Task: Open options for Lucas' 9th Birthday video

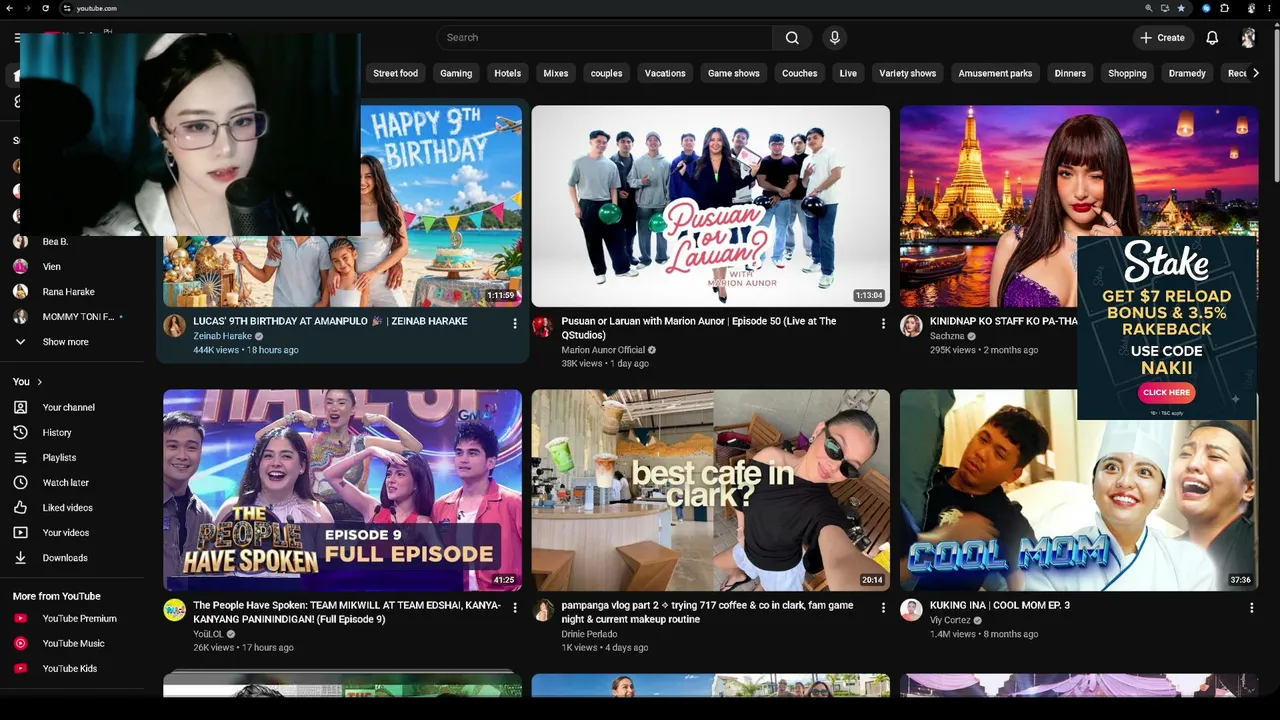Action: click(515, 323)
